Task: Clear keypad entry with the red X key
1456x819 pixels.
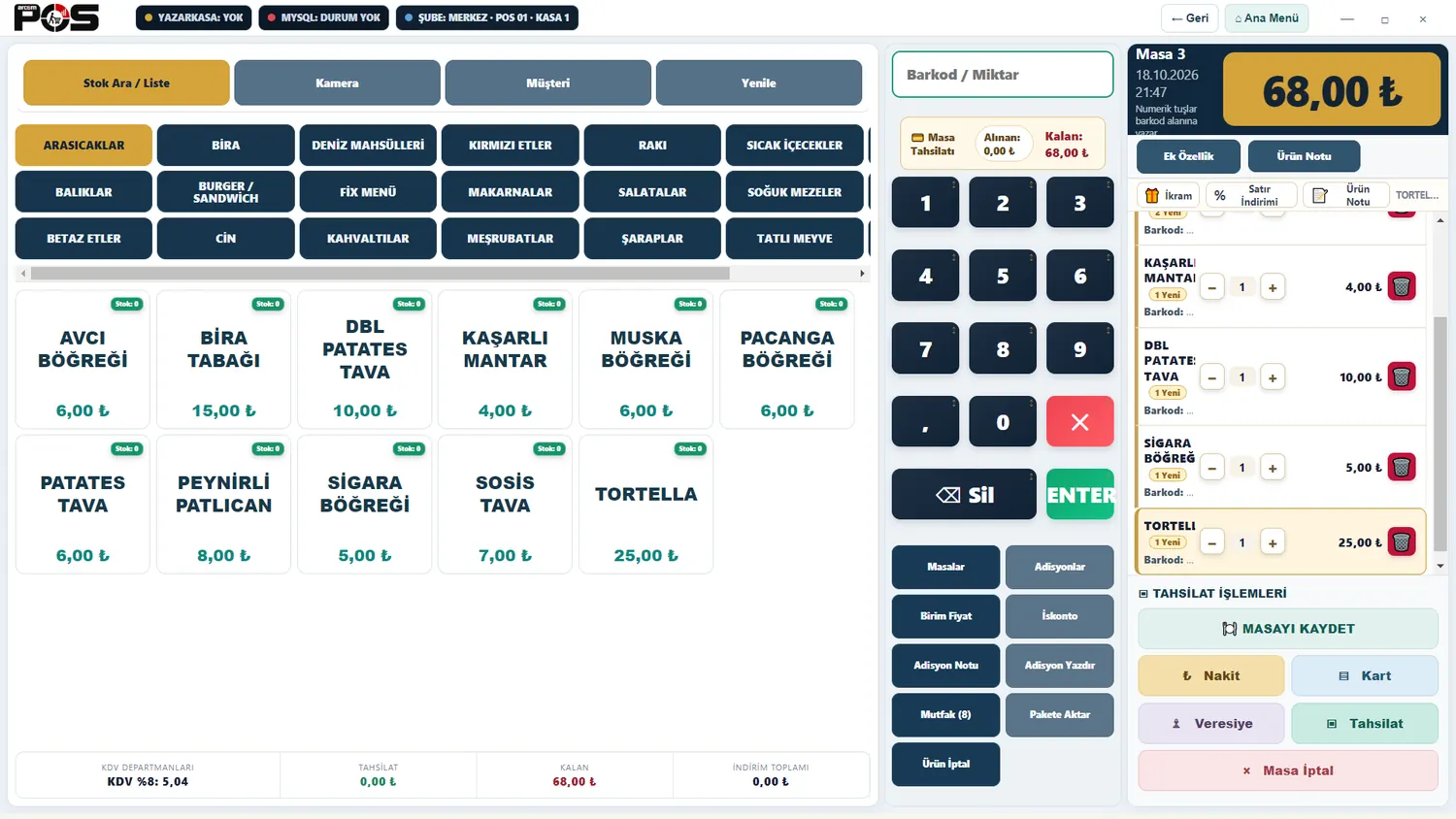Action: click(x=1079, y=422)
